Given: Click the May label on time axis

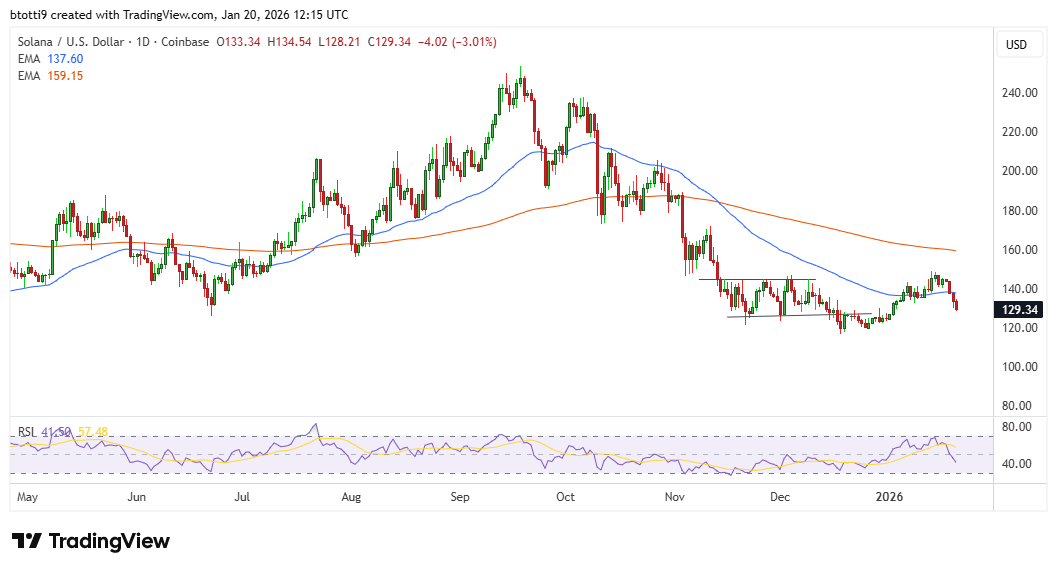Looking at the screenshot, I should pos(27,496).
